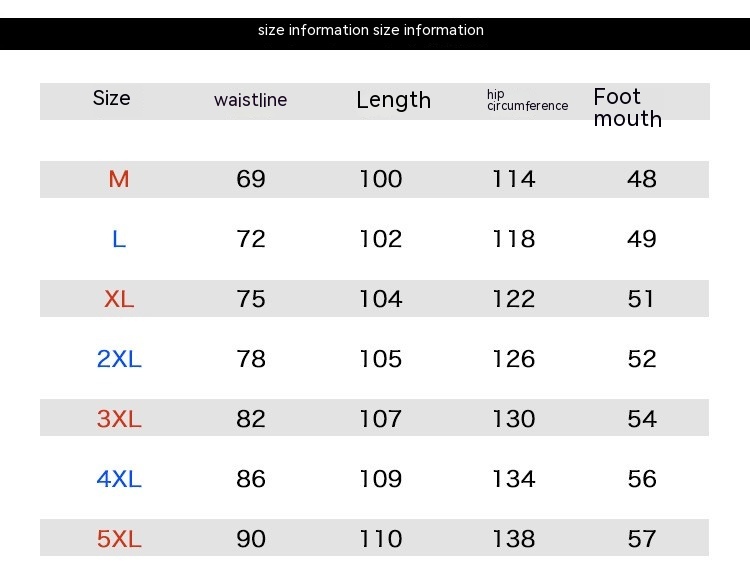Select the XL size label
This screenshot has width=750, height=573.
[x=119, y=299]
